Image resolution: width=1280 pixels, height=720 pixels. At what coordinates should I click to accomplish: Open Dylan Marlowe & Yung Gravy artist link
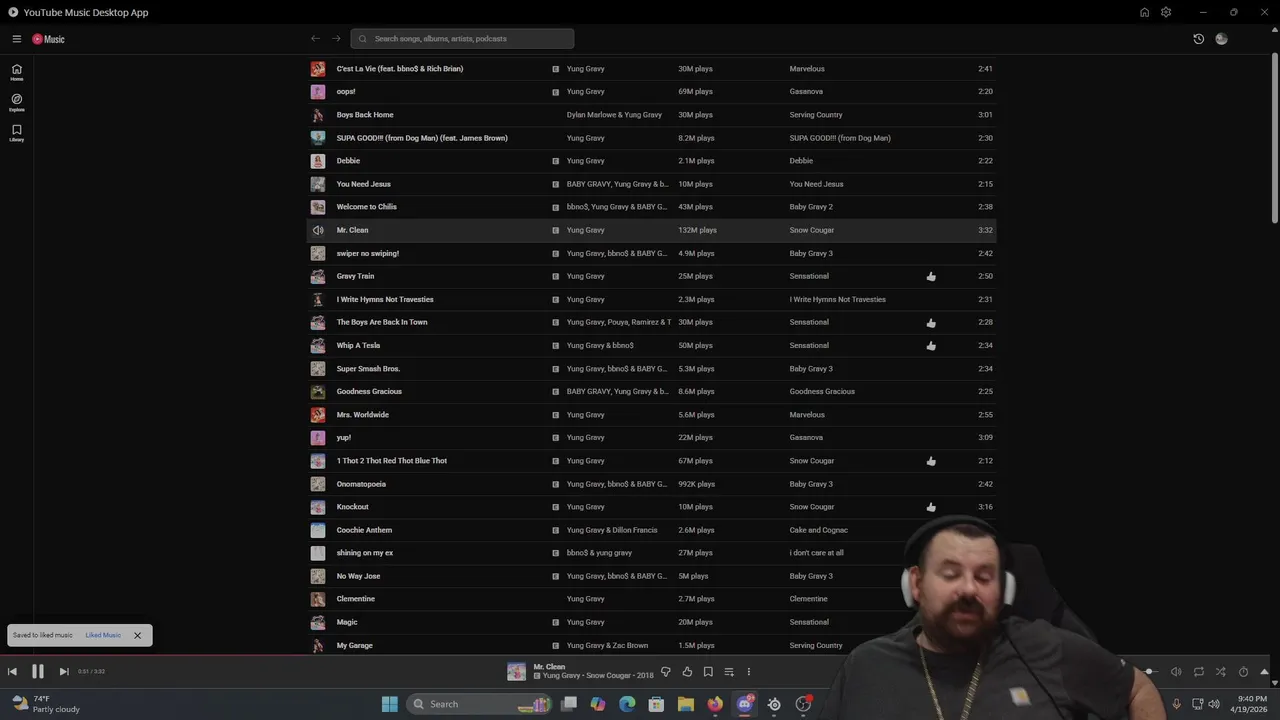[x=614, y=115]
